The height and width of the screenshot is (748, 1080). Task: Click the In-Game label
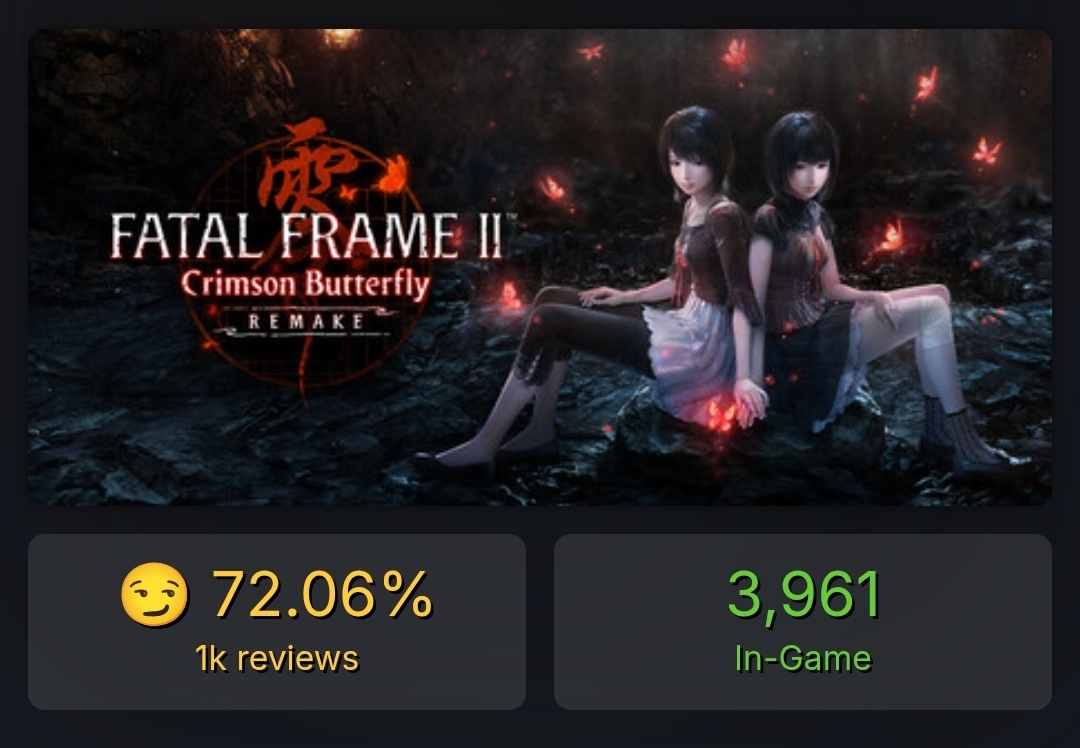[802, 658]
